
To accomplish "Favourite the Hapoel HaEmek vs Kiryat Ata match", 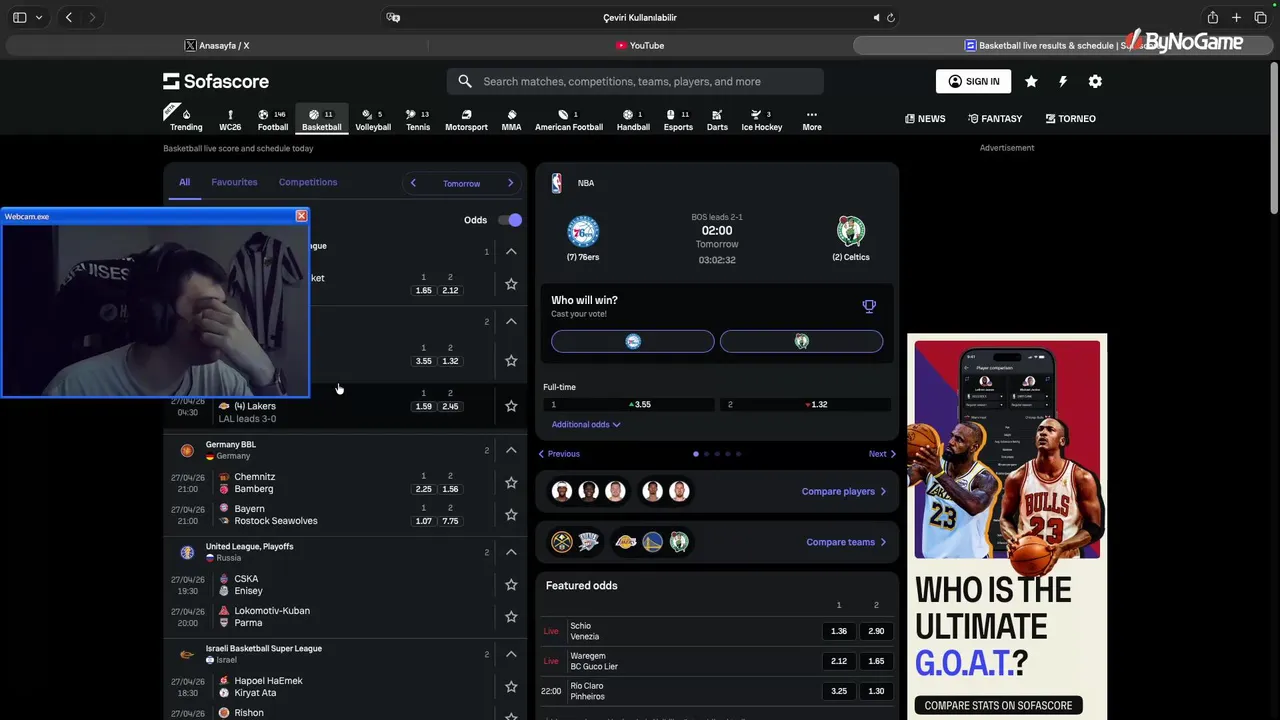I will point(511,687).
